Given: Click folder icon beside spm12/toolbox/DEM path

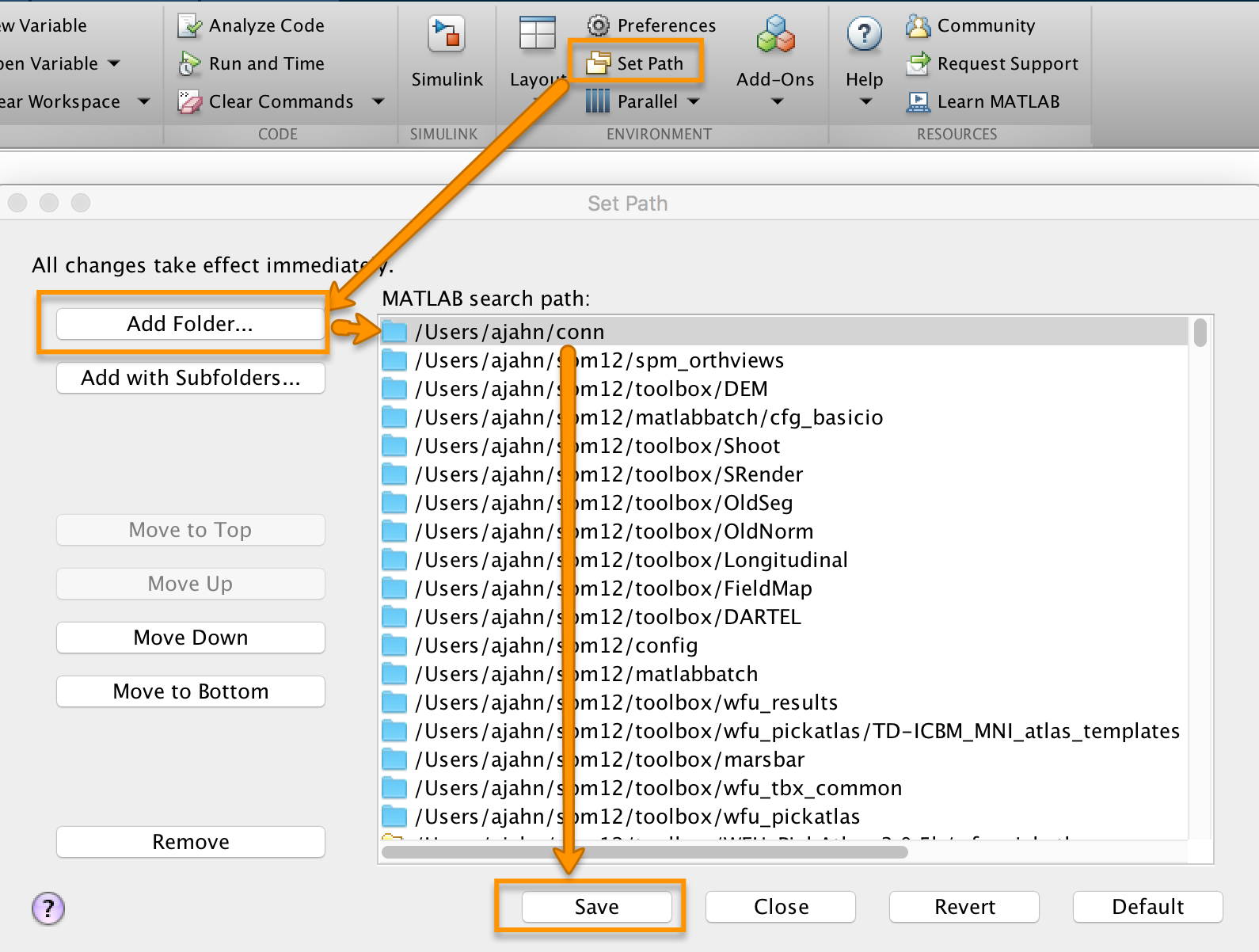Looking at the screenshot, I should 394,389.
